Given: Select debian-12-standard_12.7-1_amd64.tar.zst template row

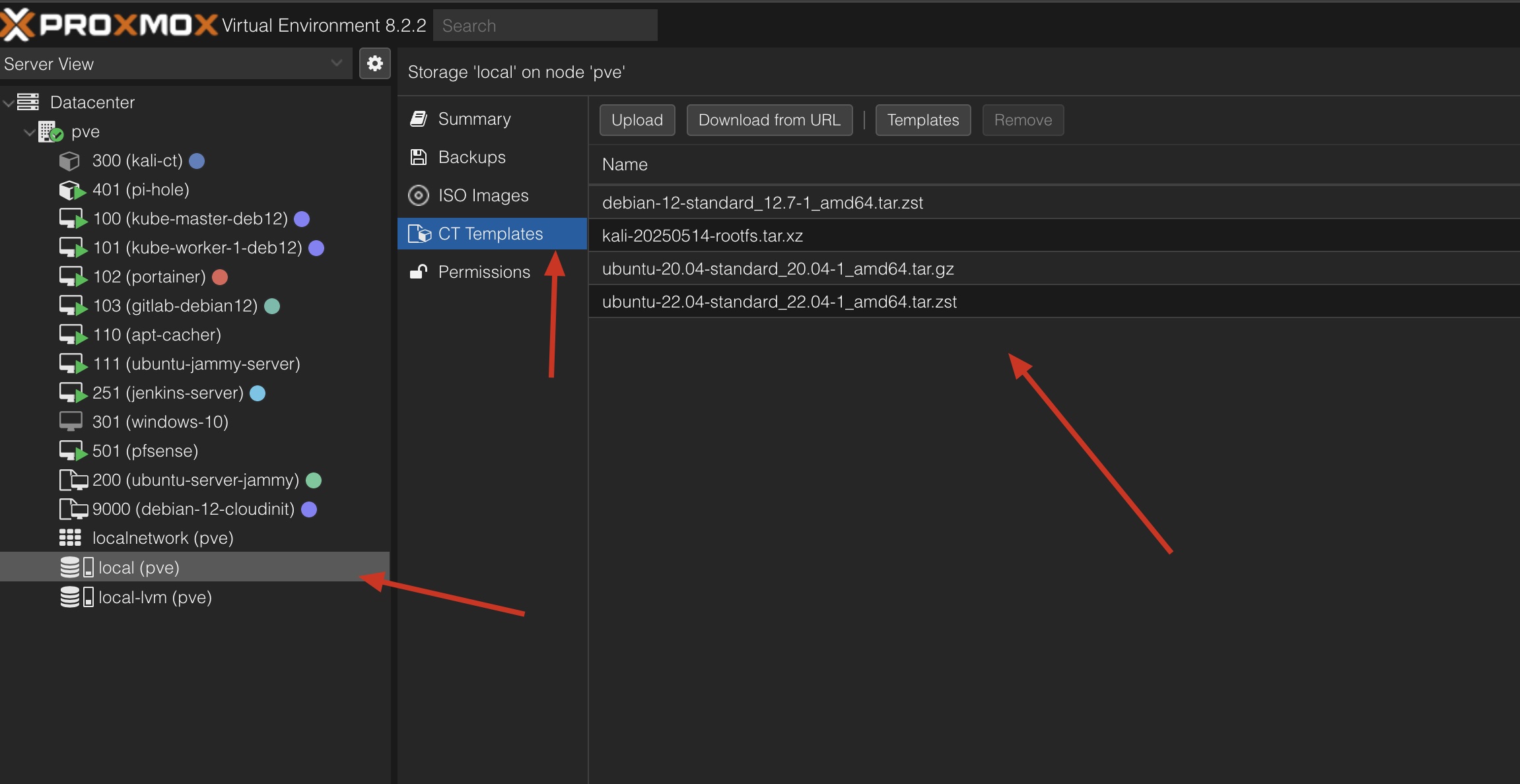Looking at the screenshot, I should pos(1054,203).
